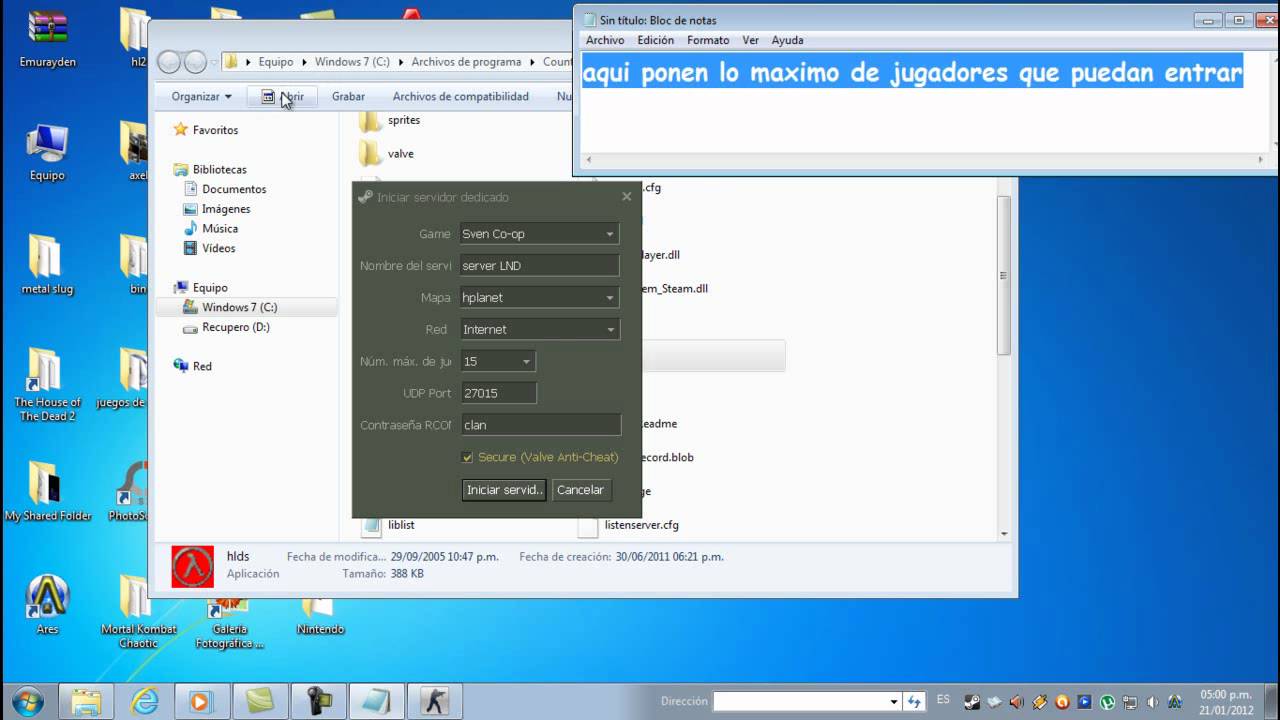Viewport: 1280px width, 720px height.
Task: Open the Ayuda menu in Notepad
Action: (x=788, y=40)
